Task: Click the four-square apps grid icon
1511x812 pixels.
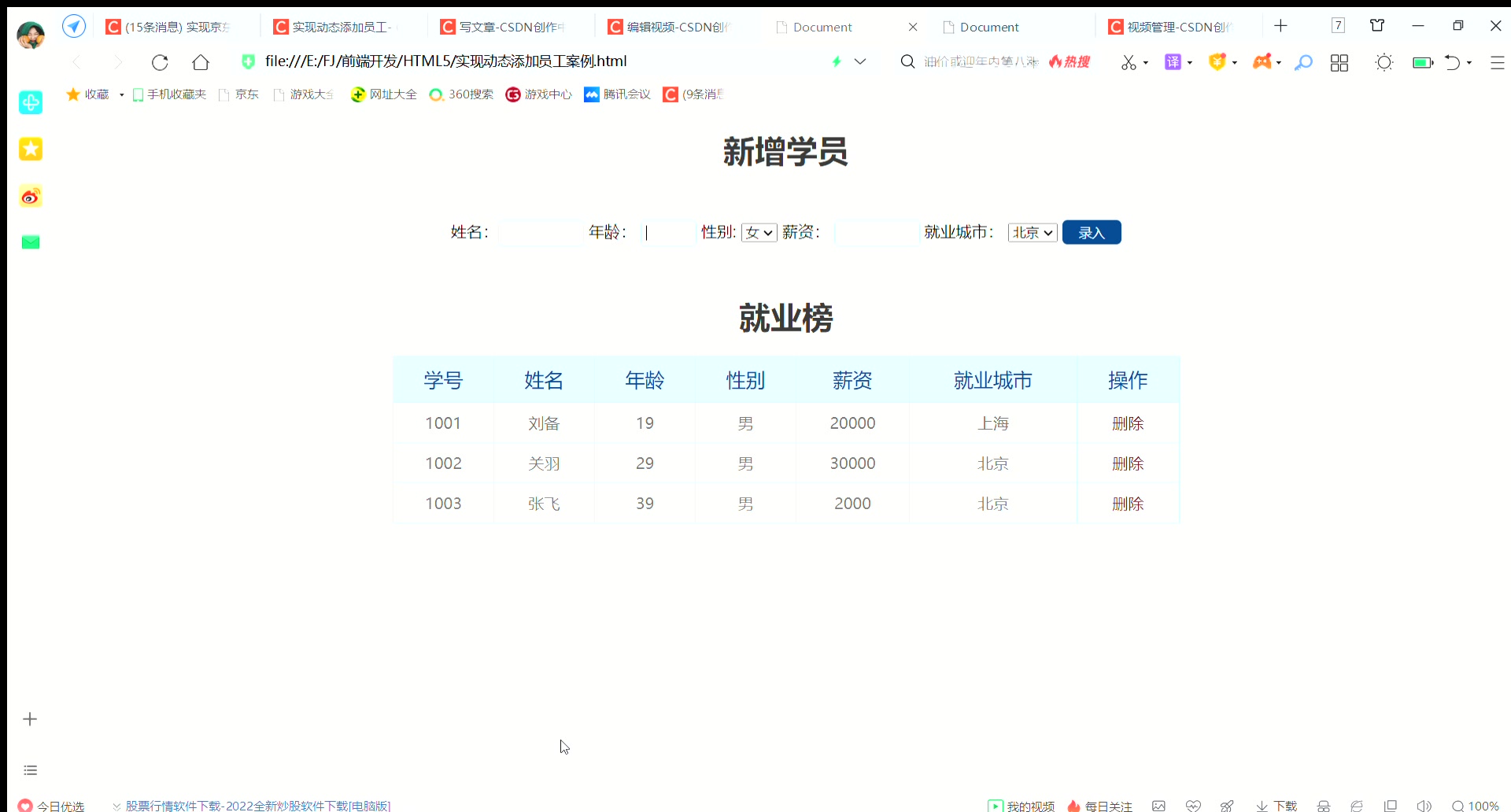Action: point(1339,62)
